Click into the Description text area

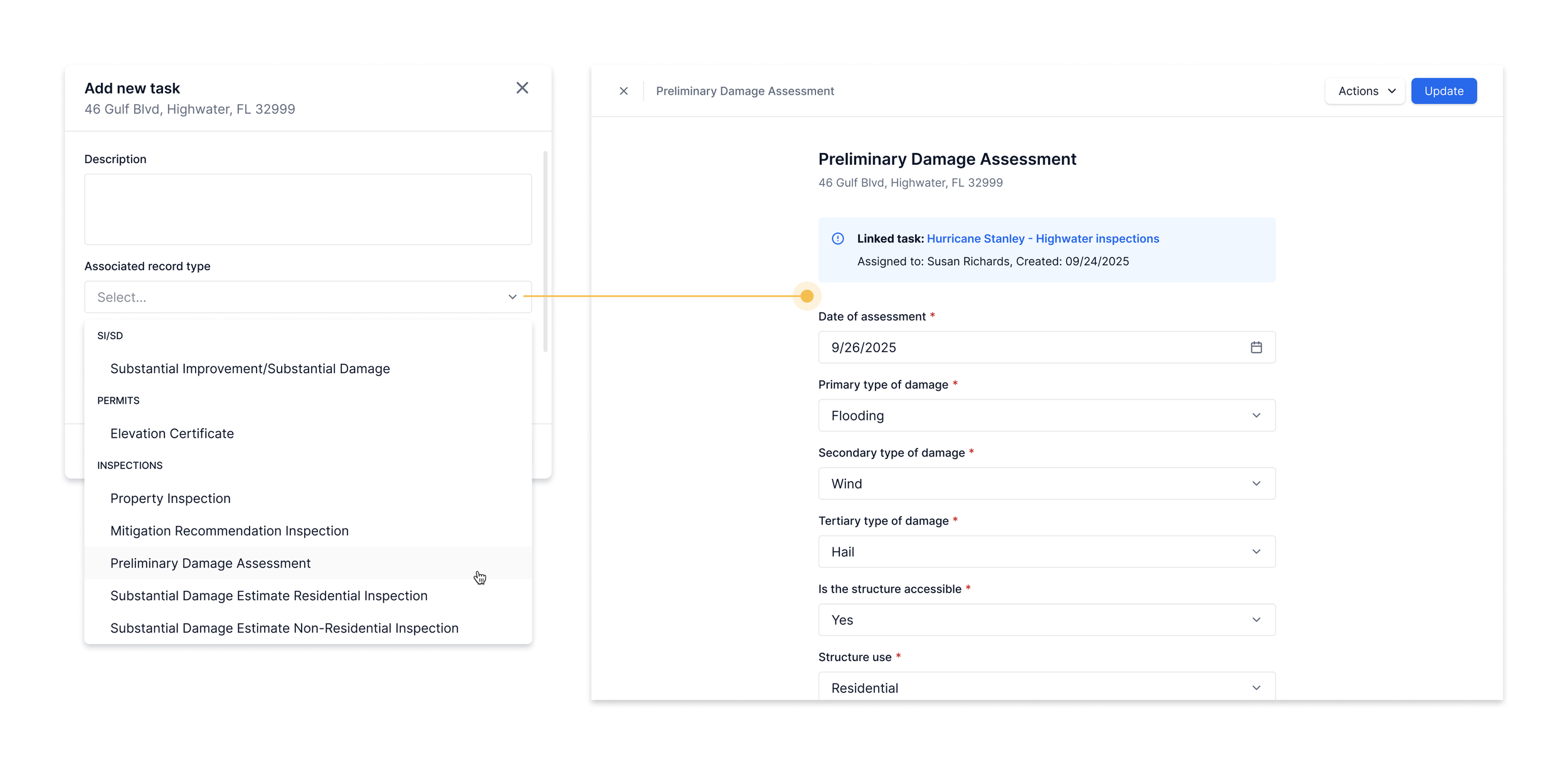click(x=308, y=209)
